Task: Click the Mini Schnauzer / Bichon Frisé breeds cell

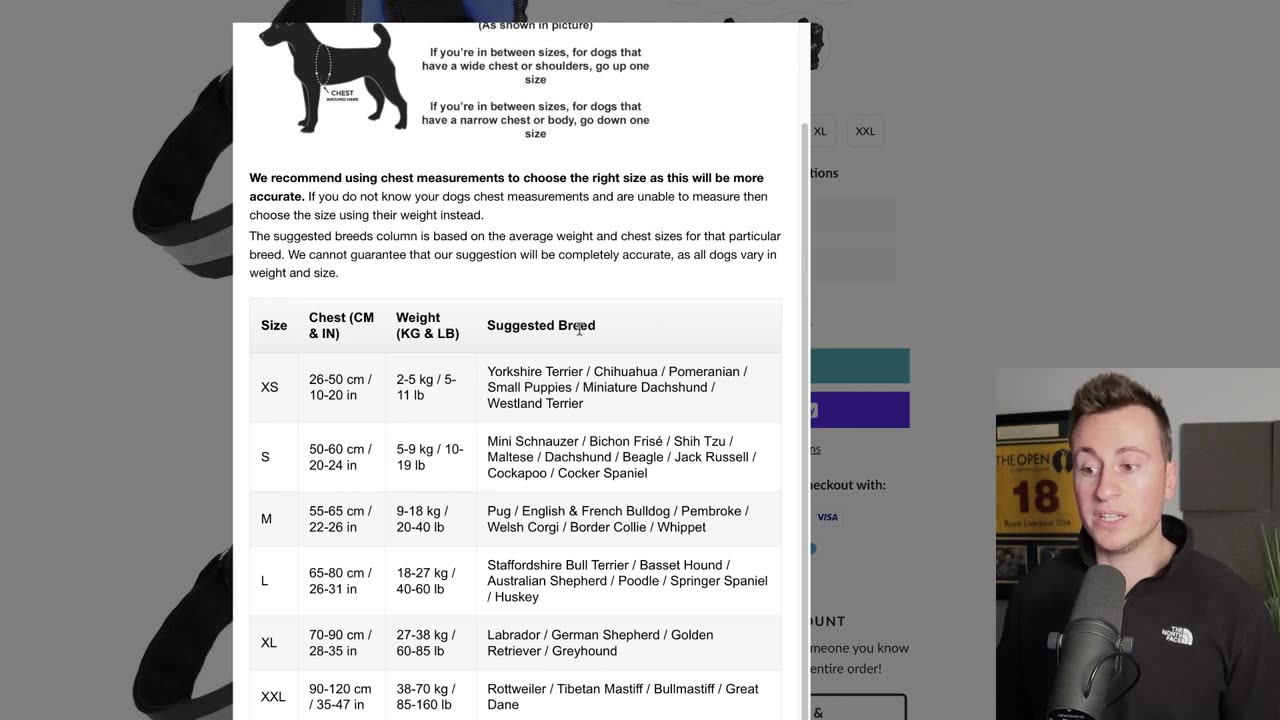Action: pos(628,457)
